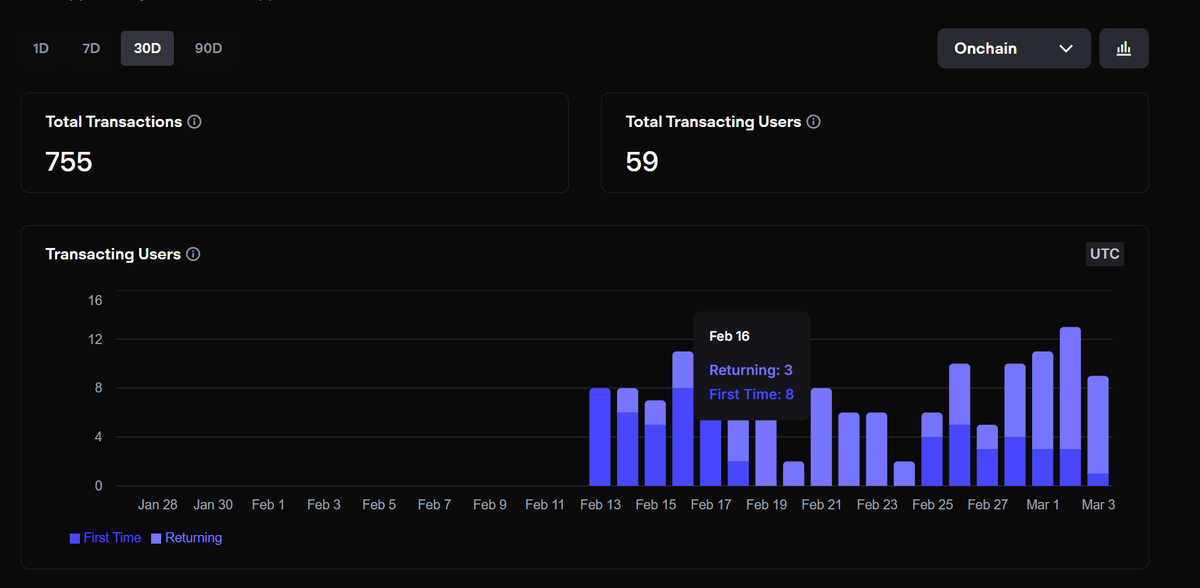Select the 7D time range tab
This screenshot has height=588, width=1200.
[91, 48]
